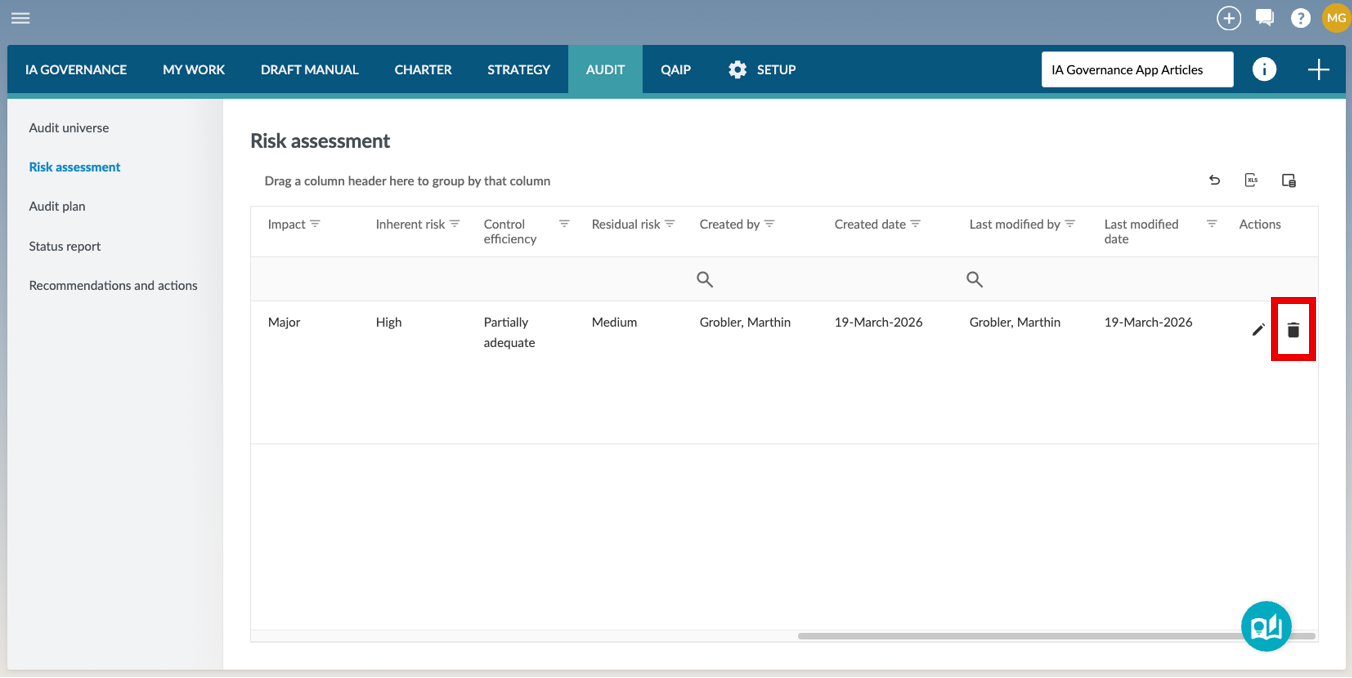Click the Setup gear icon
1352x678 pixels.
pos(738,70)
